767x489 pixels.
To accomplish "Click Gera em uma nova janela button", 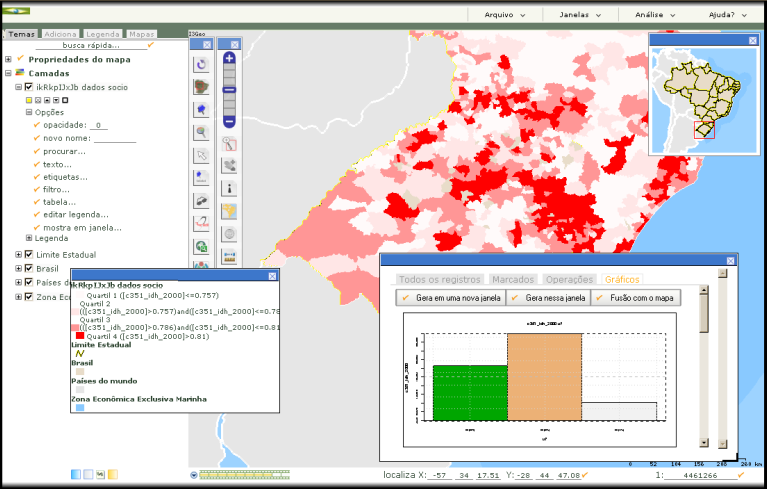I will [x=449, y=298].
